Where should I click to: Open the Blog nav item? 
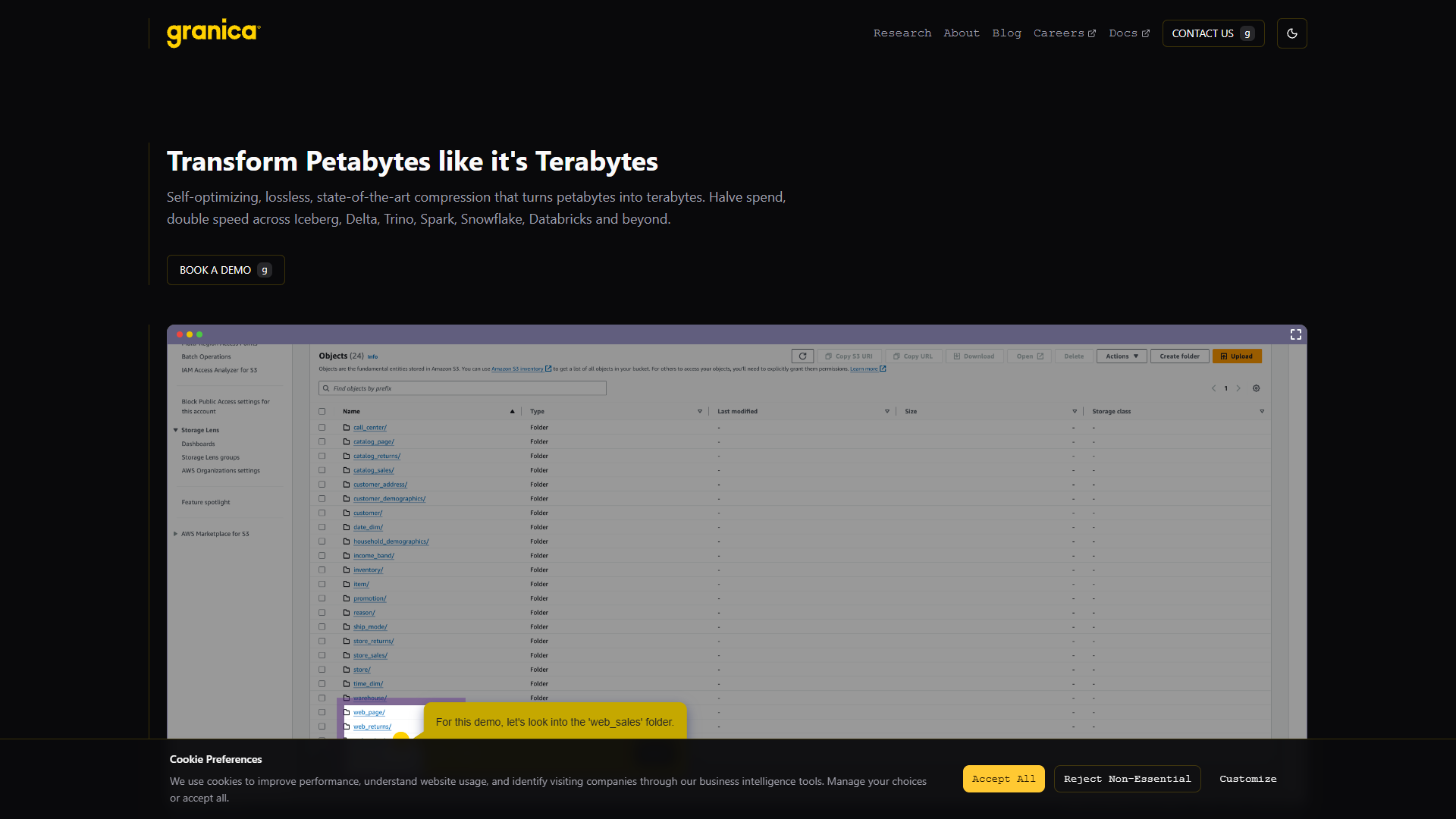click(1007, 33)
